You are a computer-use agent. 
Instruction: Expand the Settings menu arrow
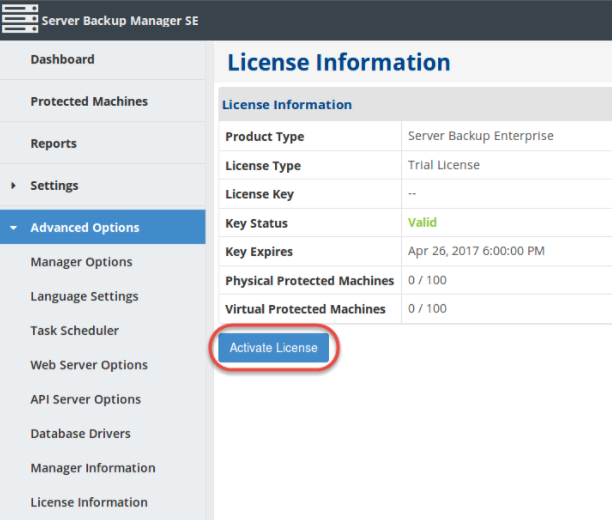(x=14, y=185)
